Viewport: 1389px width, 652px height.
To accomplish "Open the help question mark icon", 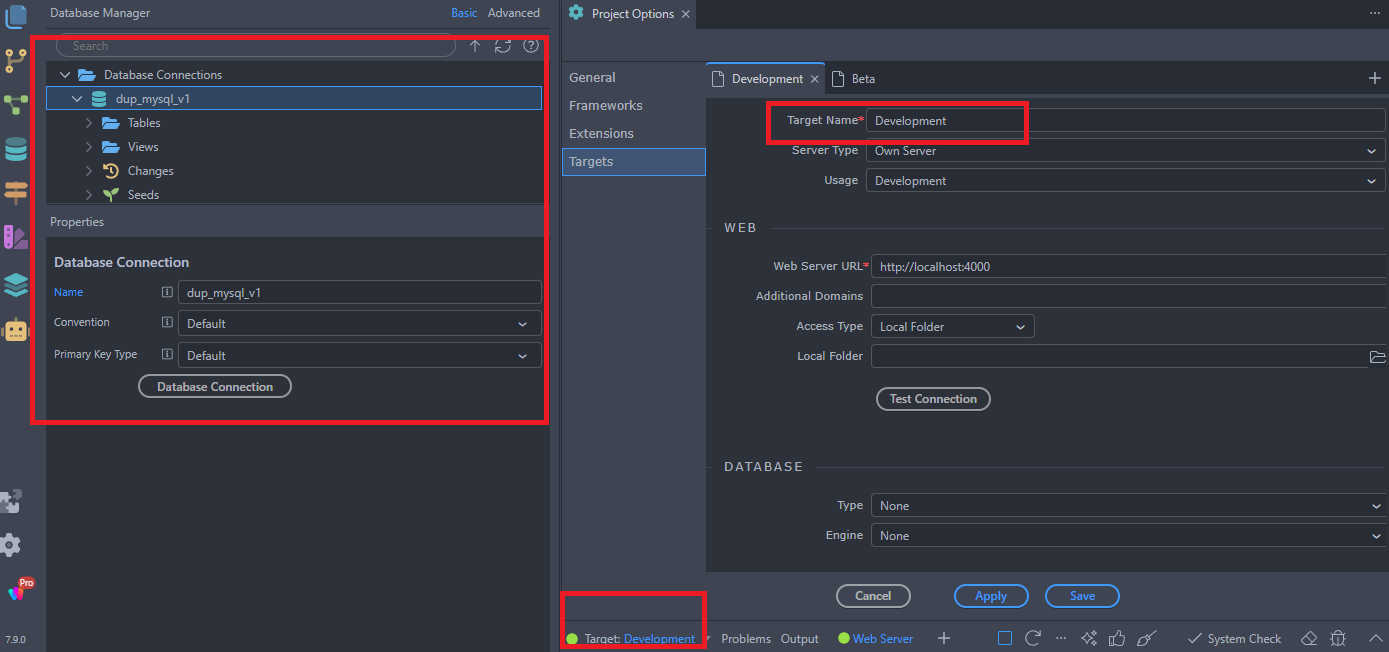I will click(x=531, y=46).
